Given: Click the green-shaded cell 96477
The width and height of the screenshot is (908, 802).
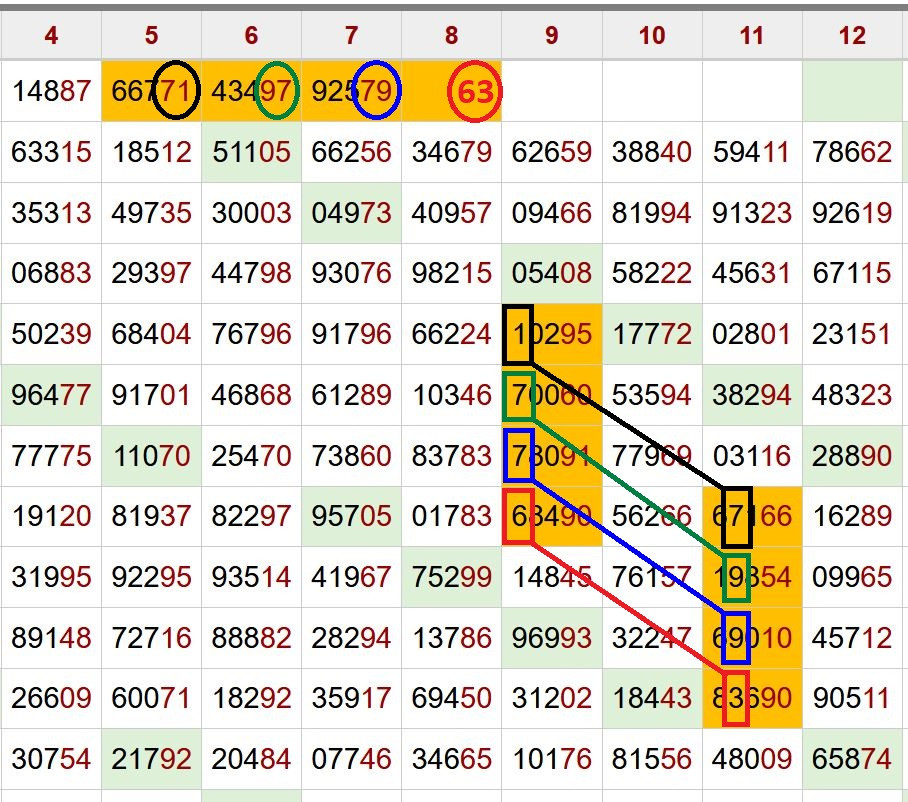Looking at the screenshot, I should tap(51, 395).
